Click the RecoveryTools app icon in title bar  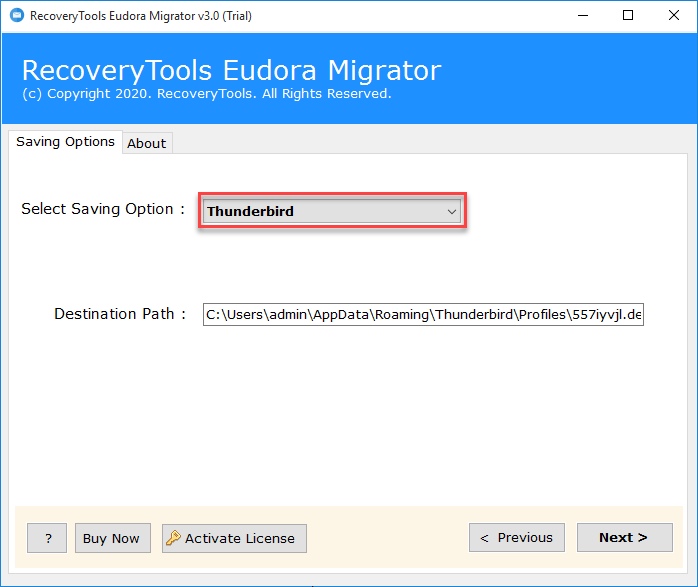tap(17, 16)
